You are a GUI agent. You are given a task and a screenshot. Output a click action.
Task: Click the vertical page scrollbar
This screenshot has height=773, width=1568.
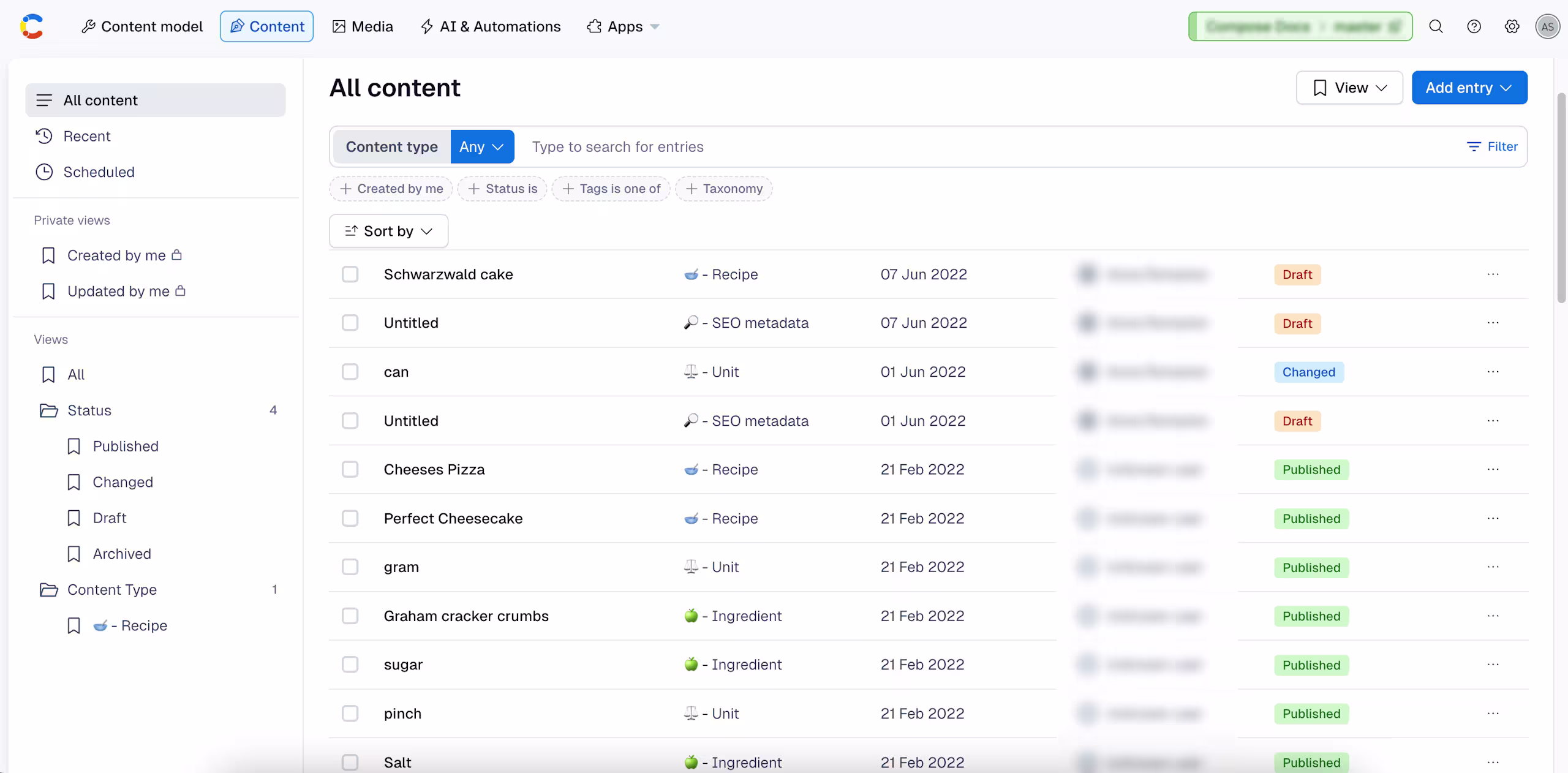click(x=1561, y=198)
